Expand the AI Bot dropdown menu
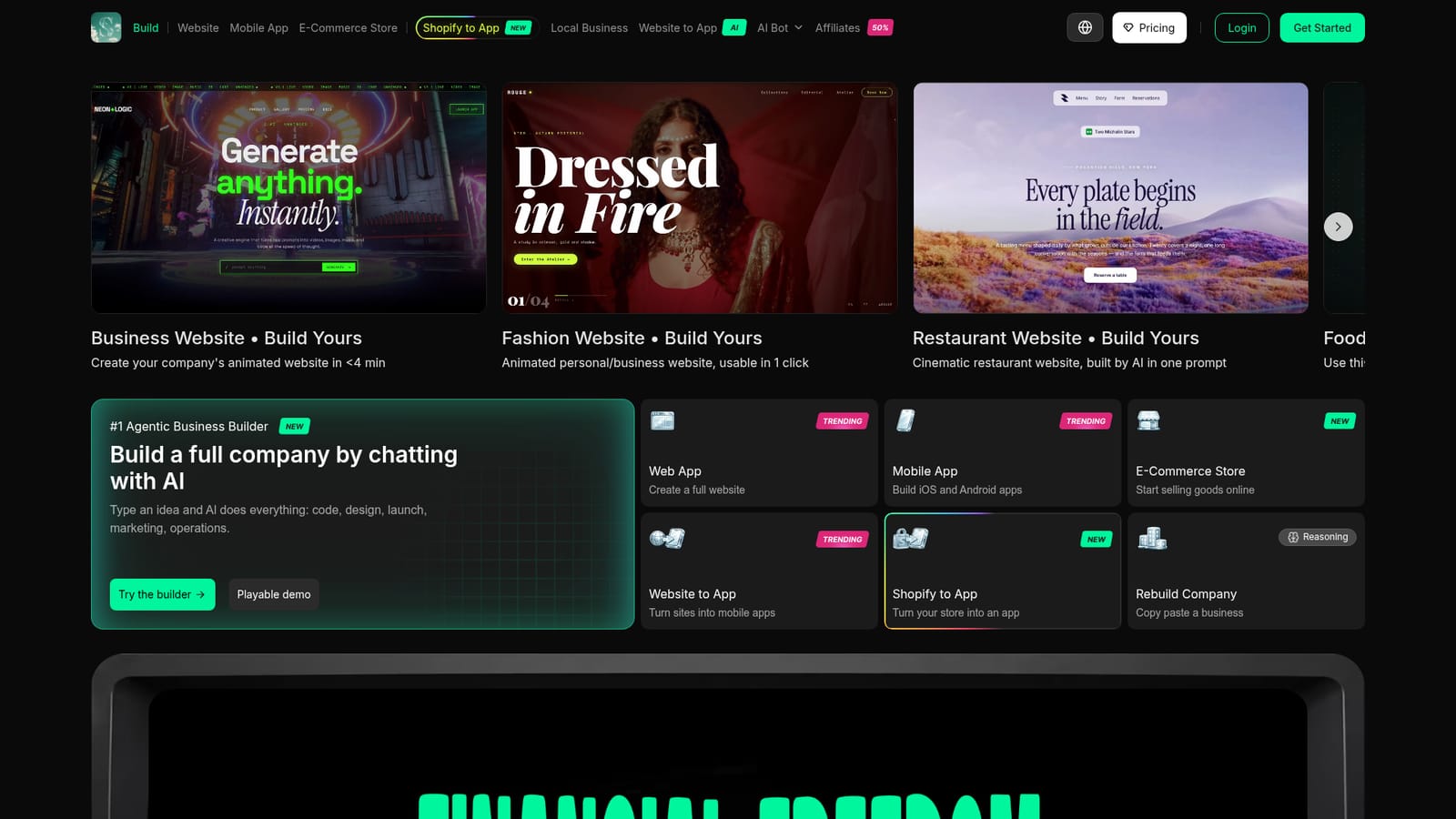The width and height of the screenshot is (1456, 819). tap(780, 27)
